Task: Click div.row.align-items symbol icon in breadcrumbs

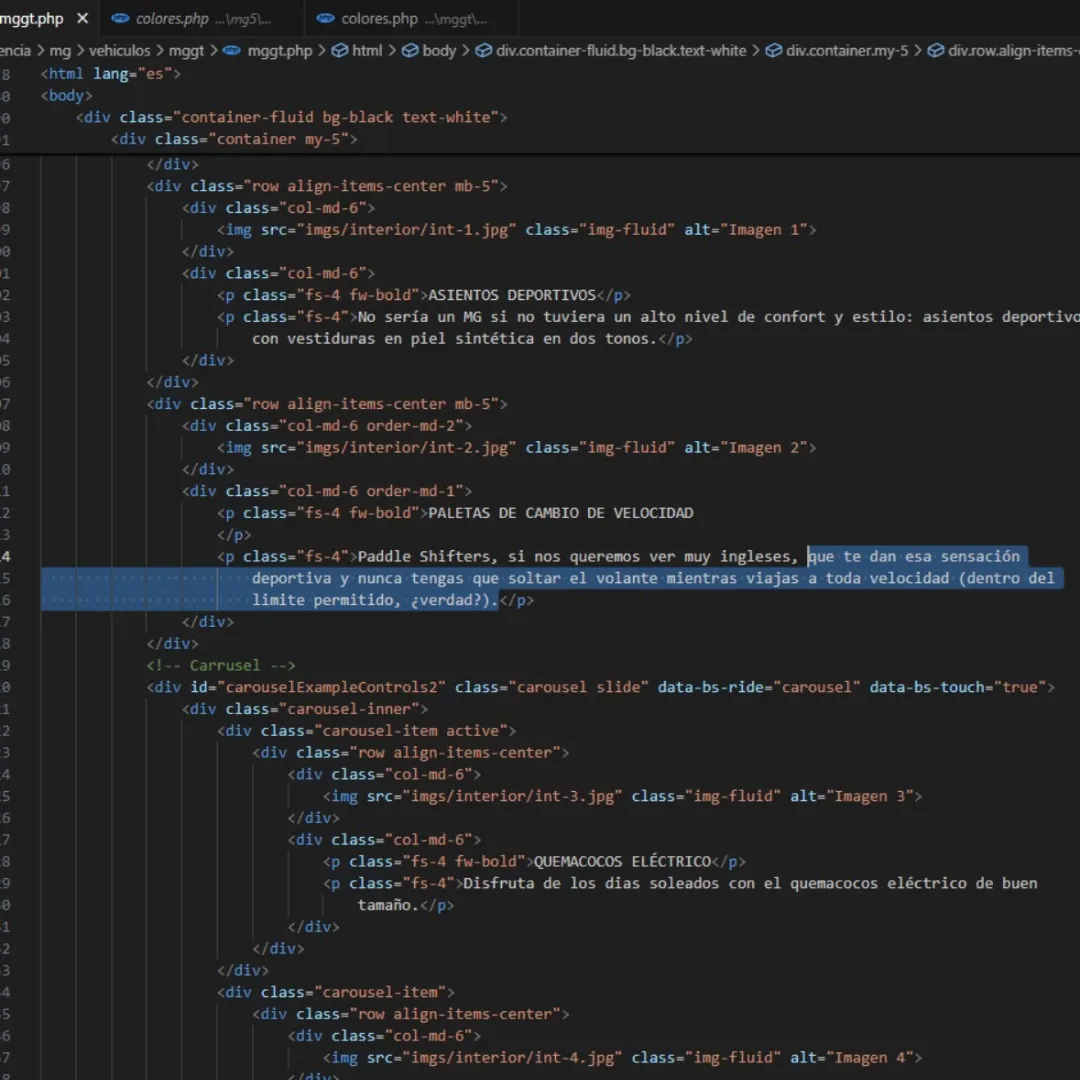Action: pyautogui.click(x=935, y=50)
